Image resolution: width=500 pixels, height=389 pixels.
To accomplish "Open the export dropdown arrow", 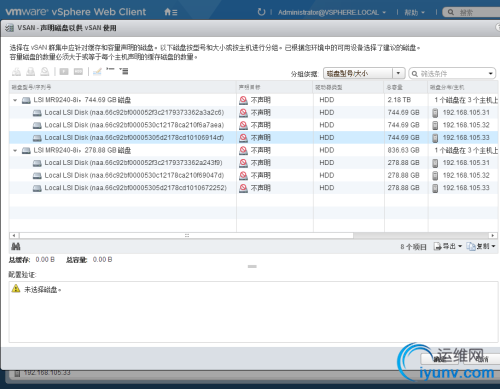I will (460, 246).
